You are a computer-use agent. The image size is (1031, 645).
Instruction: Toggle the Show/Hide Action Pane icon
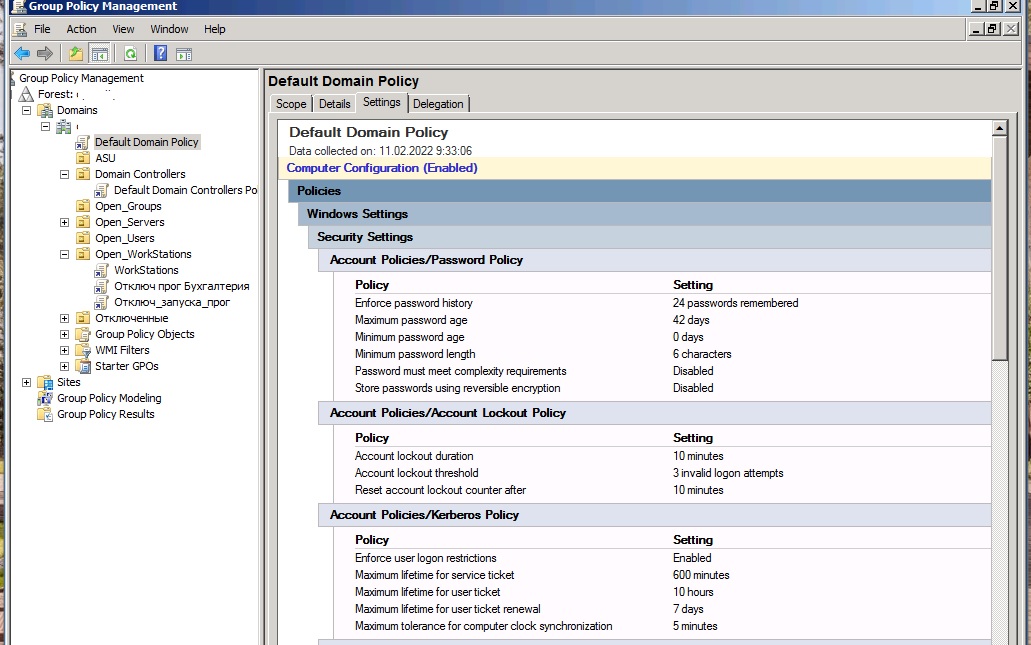pyautogui.click(x=184, y=54)
